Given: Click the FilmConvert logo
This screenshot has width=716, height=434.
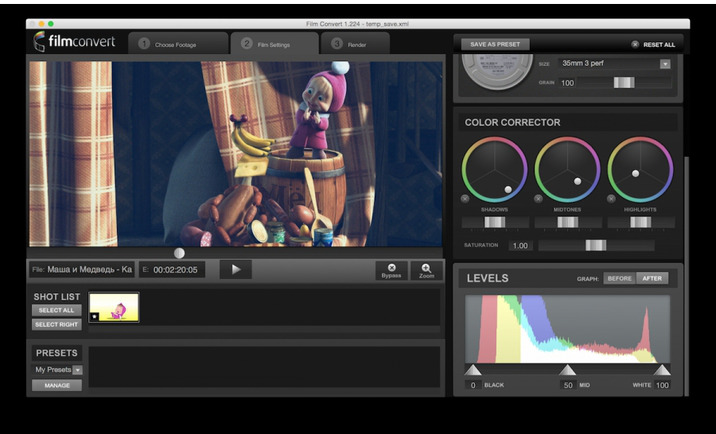Looking at the screenshot, I should pyautogui.click(x=74, y=42).
